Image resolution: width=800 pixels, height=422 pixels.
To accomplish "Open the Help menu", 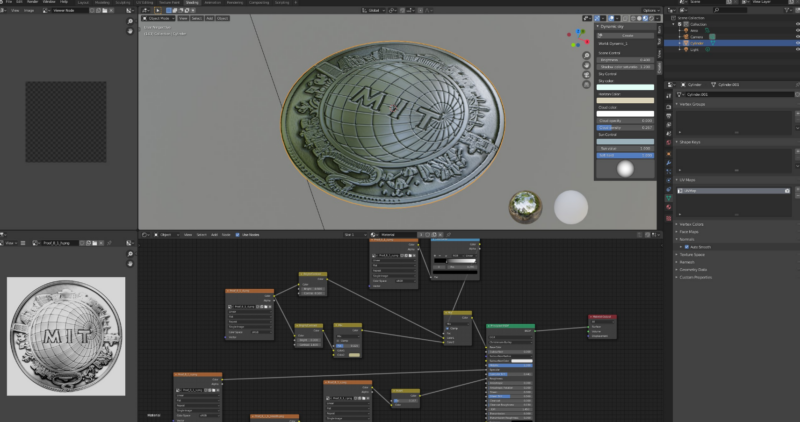I will pyautogui.click(x=64, y=2).
